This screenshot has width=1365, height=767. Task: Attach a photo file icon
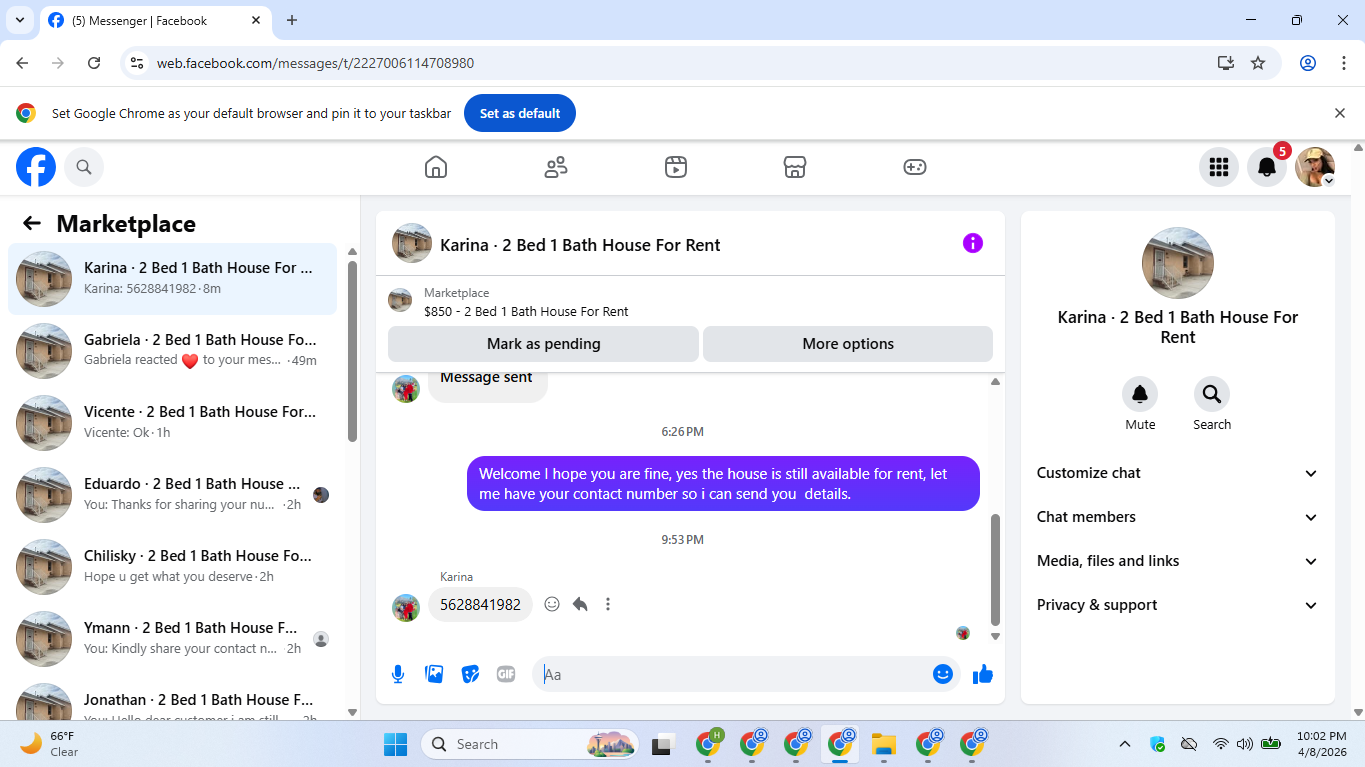[x=434, y=674]
